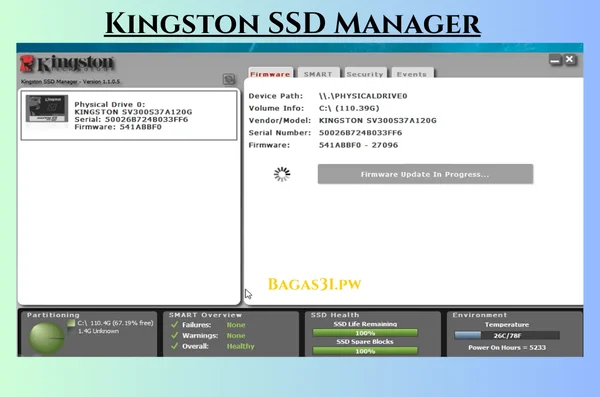Click the Overall checkmark icon
This screenshot has width=600, height=397.
174,346
